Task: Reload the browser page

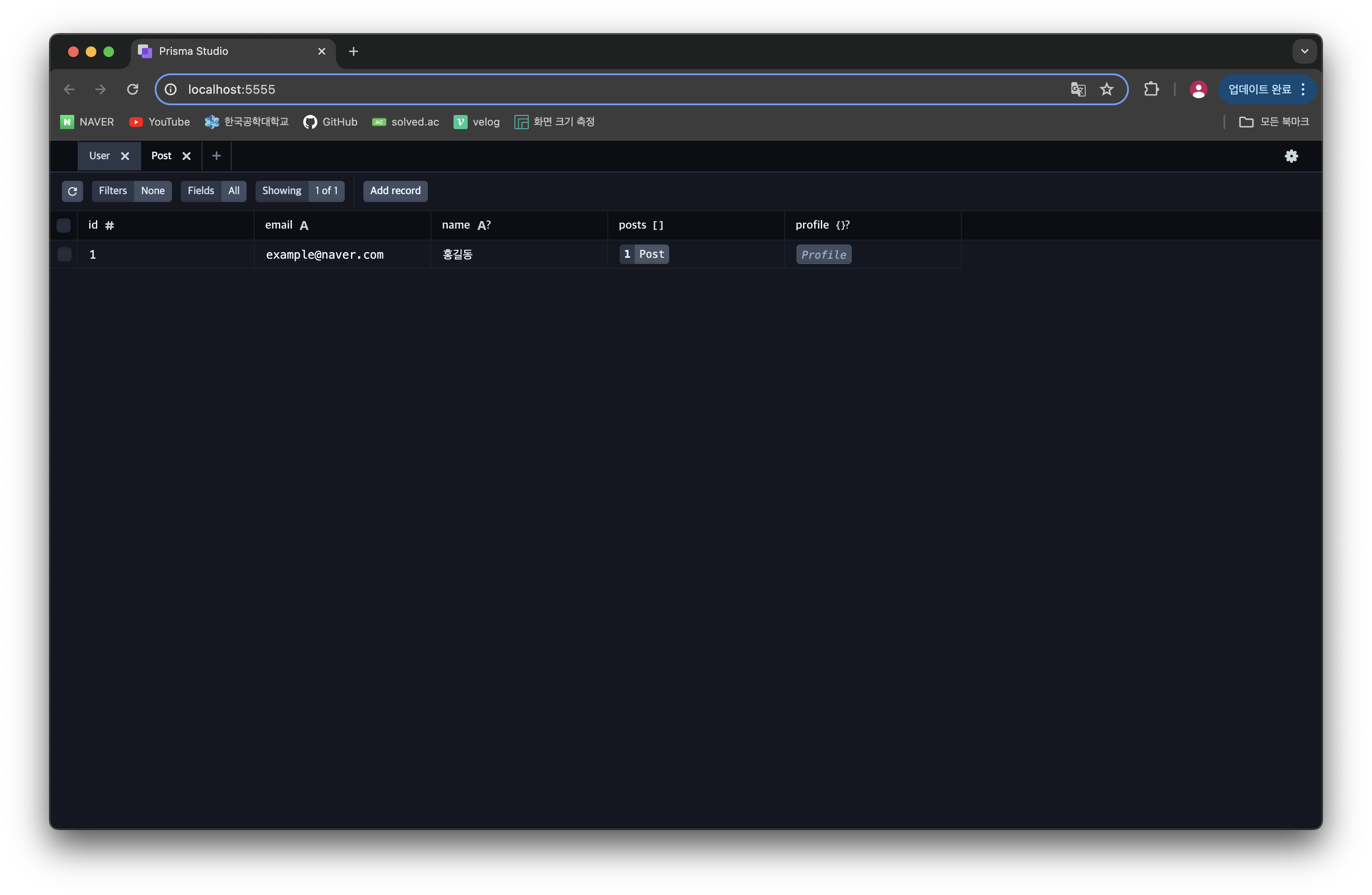Action: point(133,89)
